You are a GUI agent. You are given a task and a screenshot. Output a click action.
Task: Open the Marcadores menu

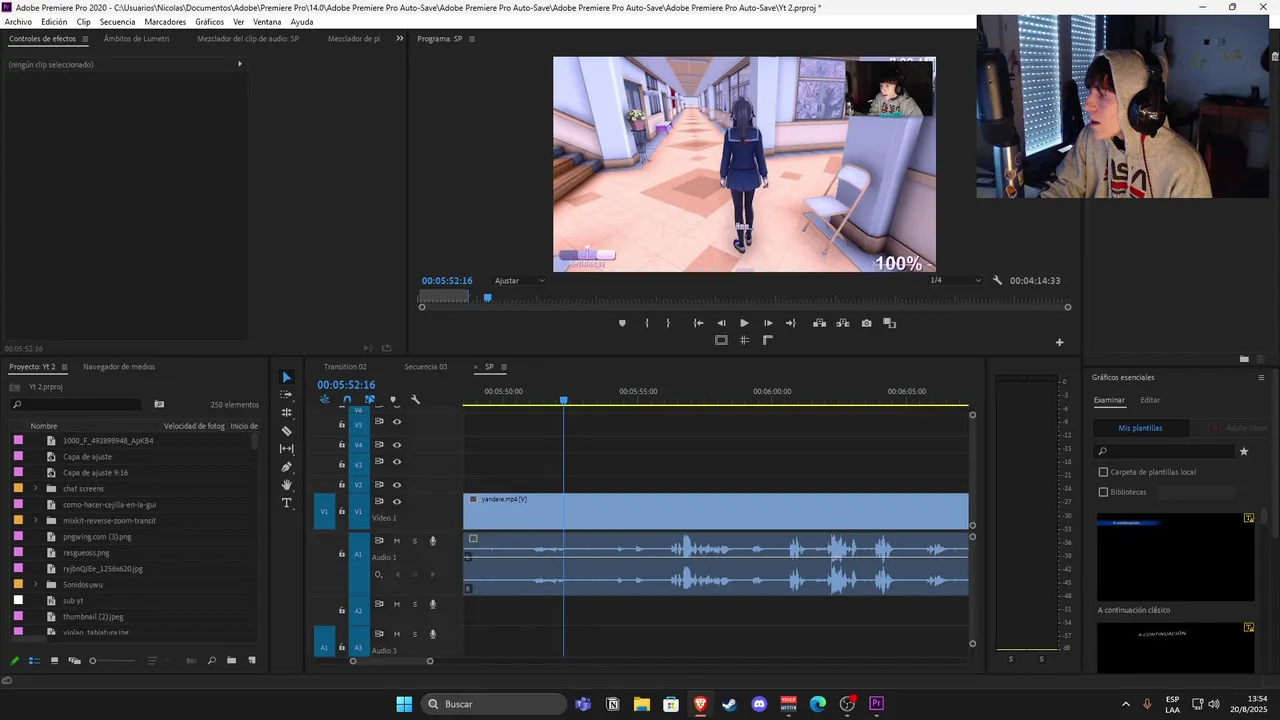(x=165, y=22)
